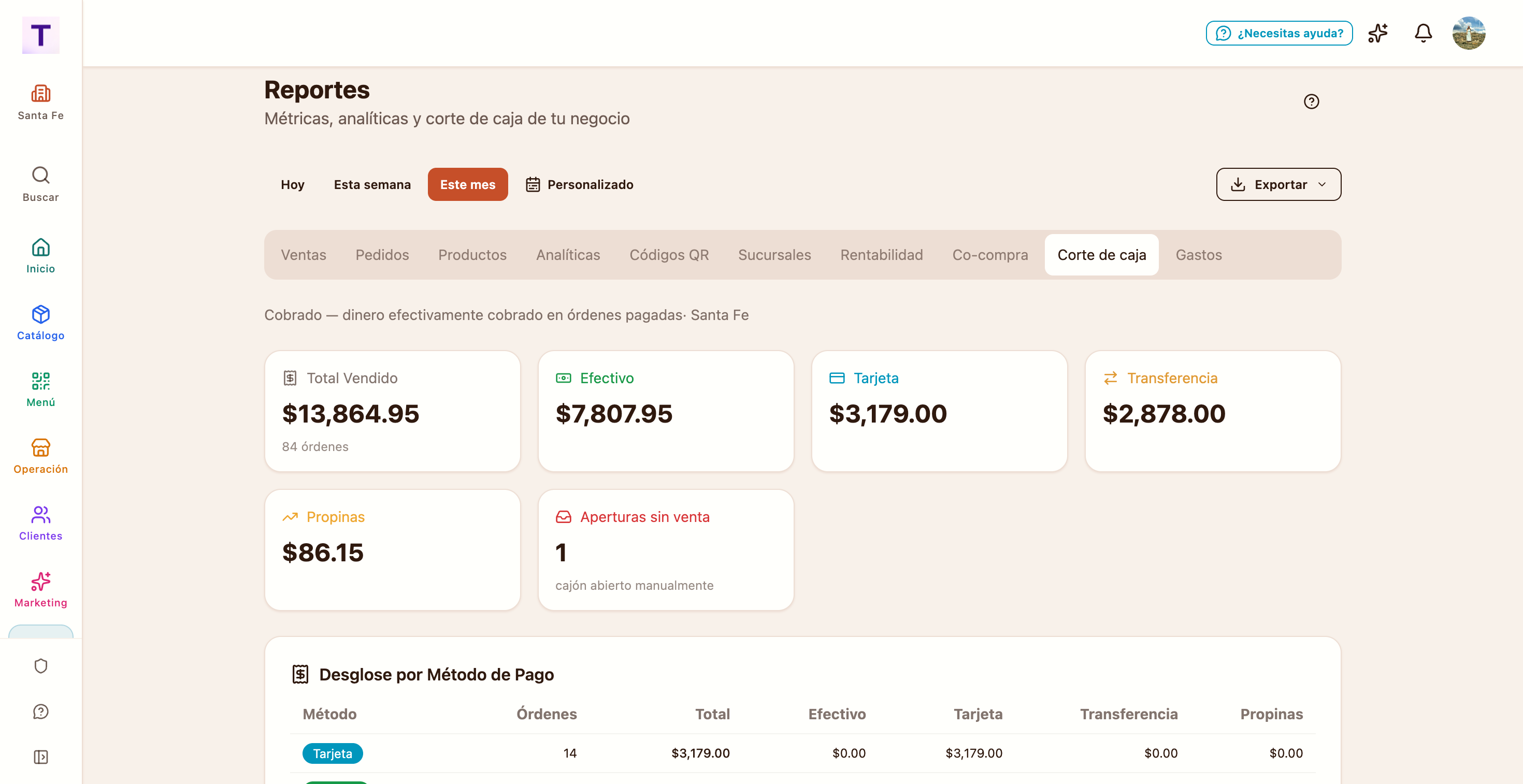
Task: Click the Propinas $86.15 amount
Action: (x=323, y=553)
